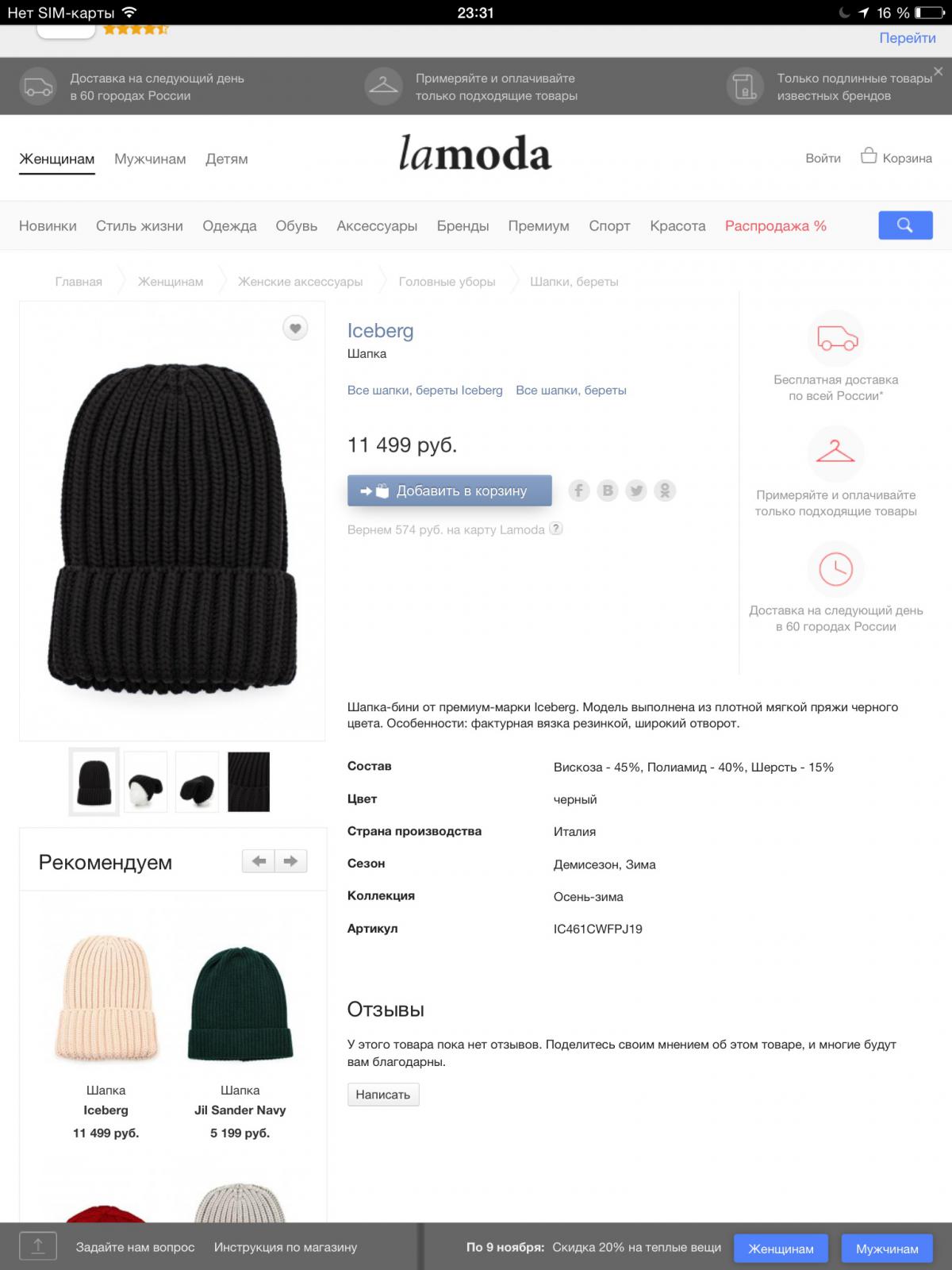Image resolution: width=952 pixels, height=1270 pixels.
Task: Open the Распродажа % menu
Action: tap(776, 226)
